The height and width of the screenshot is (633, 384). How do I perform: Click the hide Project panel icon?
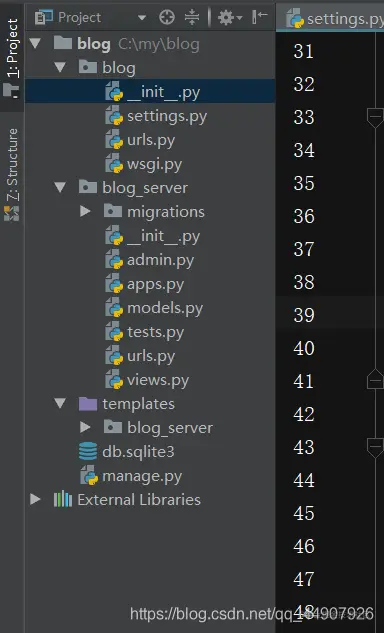pyautogui.click(x=260, y=17)
